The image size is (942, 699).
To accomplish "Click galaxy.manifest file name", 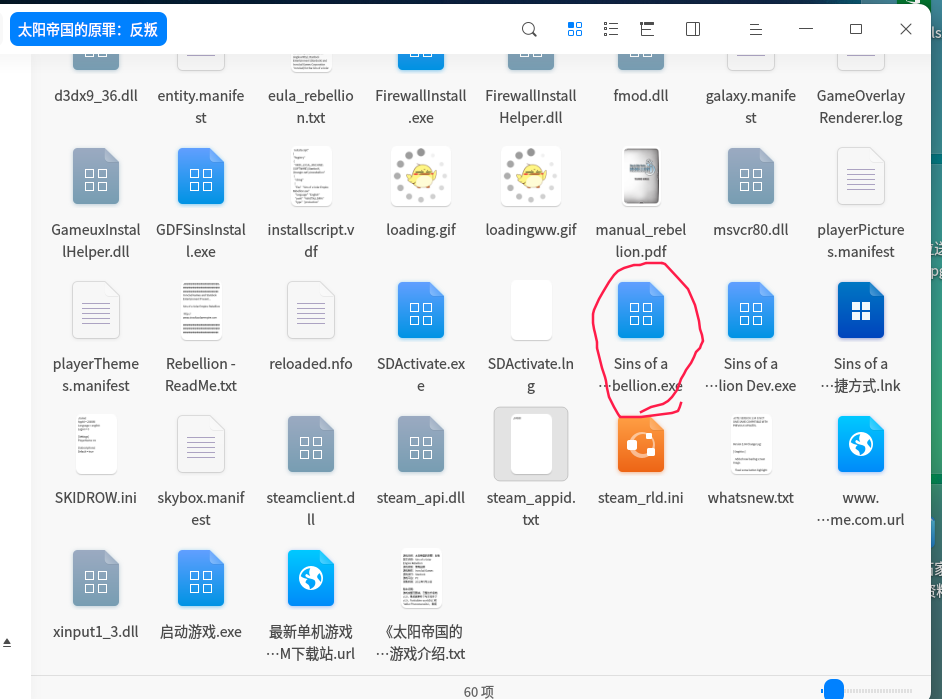I will click(750, 107).
